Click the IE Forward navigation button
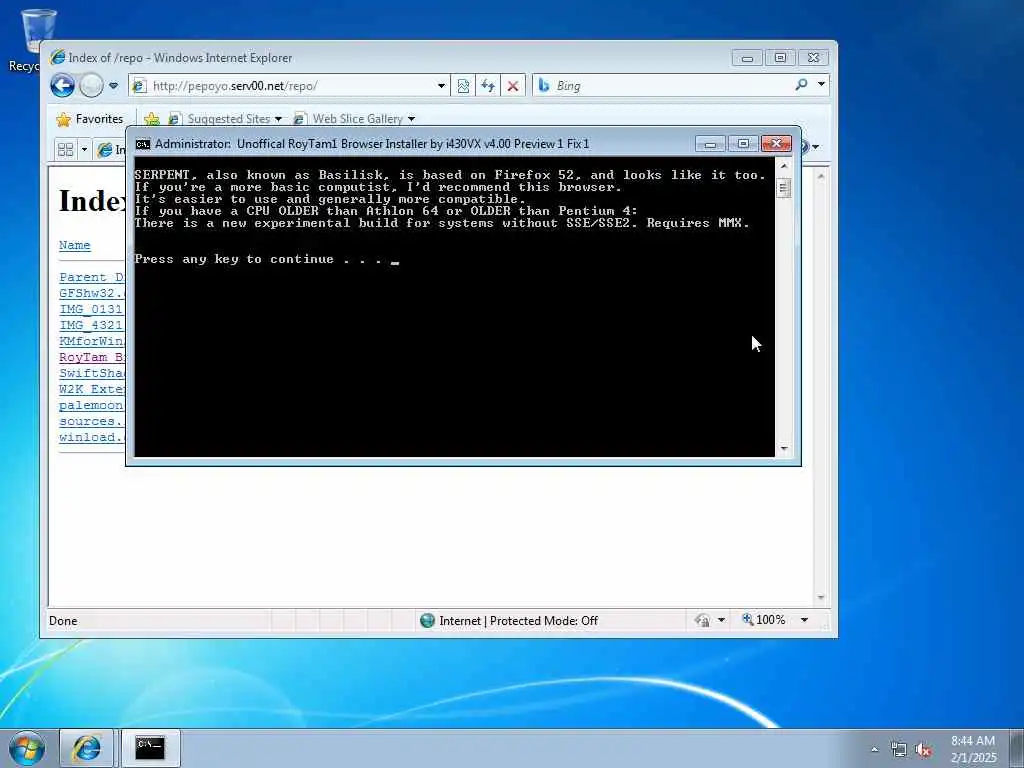 tap(91, 86)
